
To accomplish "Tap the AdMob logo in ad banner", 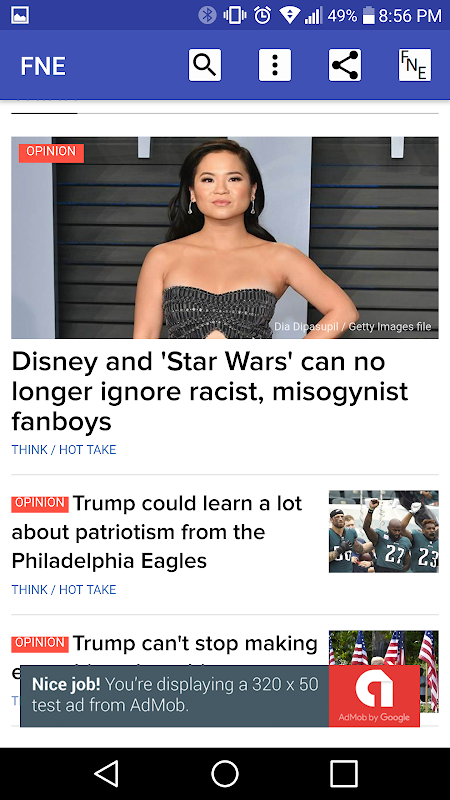I will (374, 696).
